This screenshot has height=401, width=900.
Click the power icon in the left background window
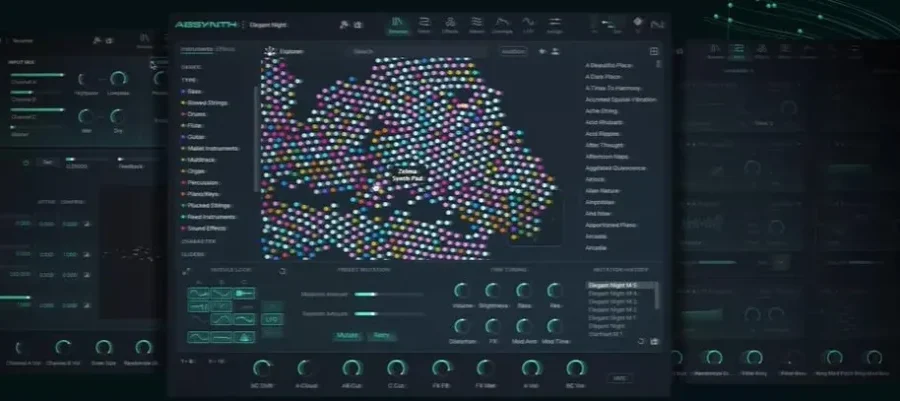(26, 162)
